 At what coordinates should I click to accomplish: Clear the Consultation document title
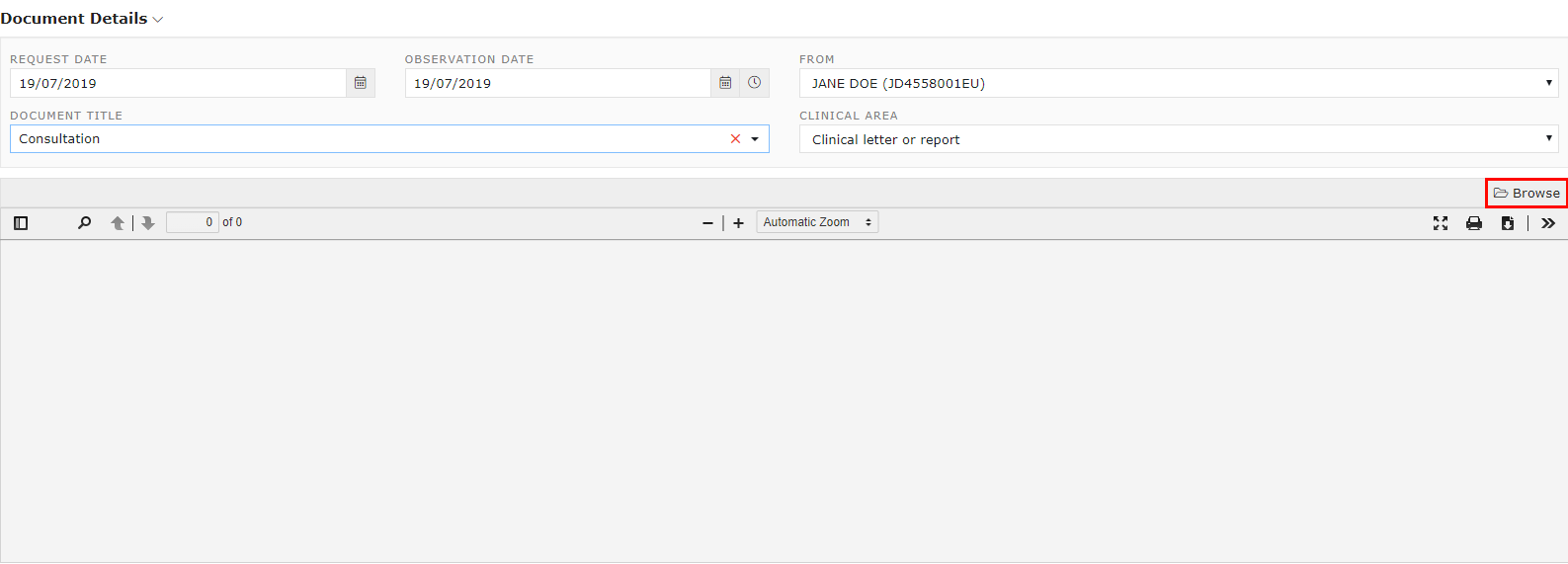pos(735,139)
